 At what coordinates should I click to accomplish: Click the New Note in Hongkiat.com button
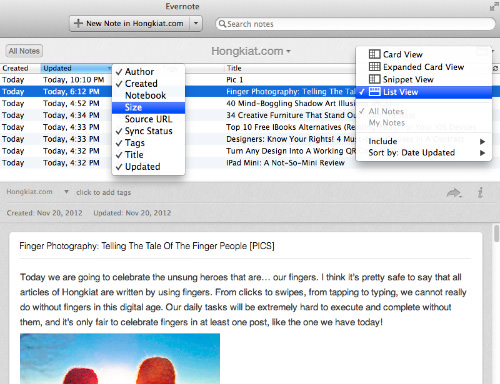tap(130, 23)
